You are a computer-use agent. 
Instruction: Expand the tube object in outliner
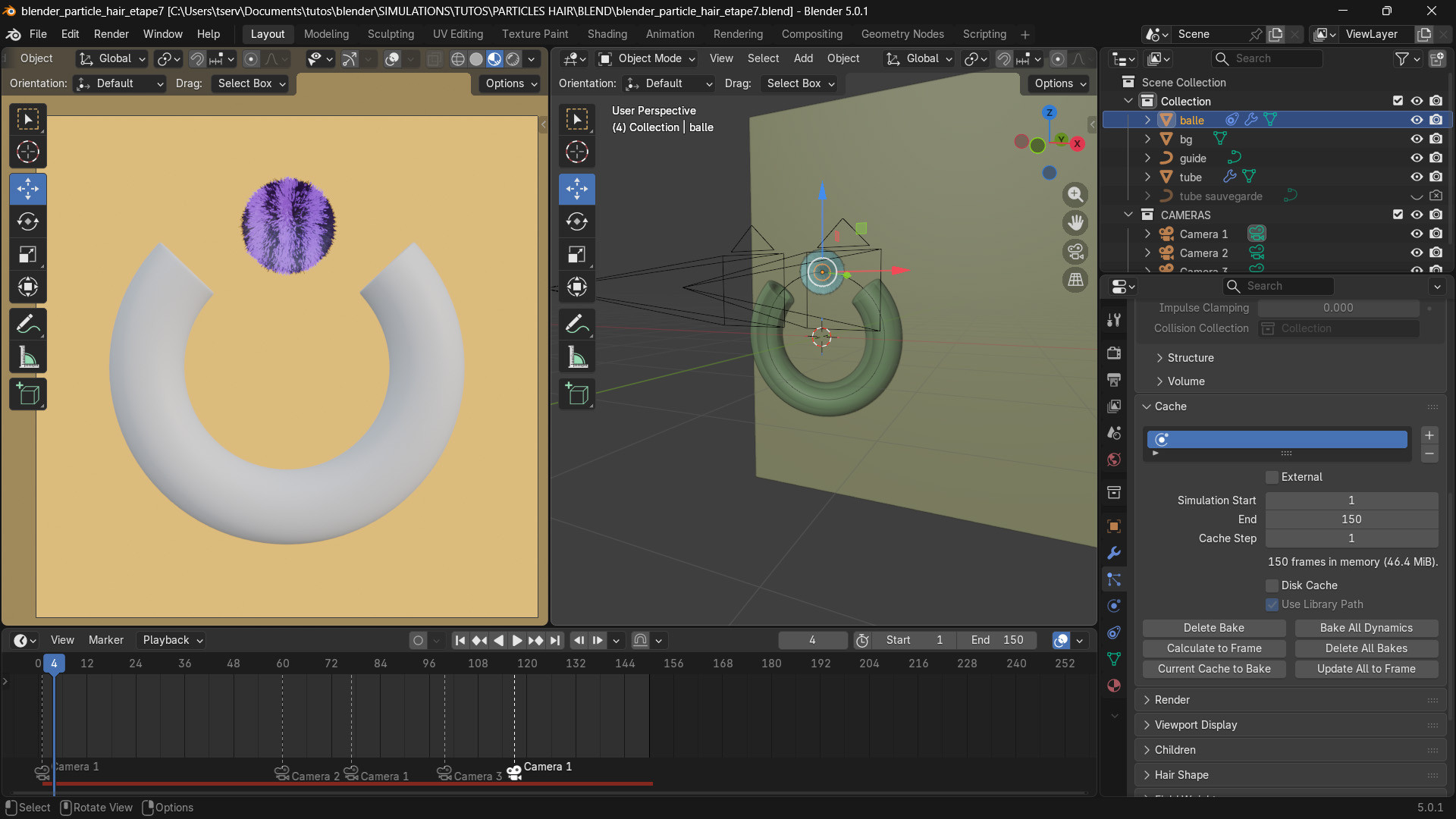pos(1147,177)
